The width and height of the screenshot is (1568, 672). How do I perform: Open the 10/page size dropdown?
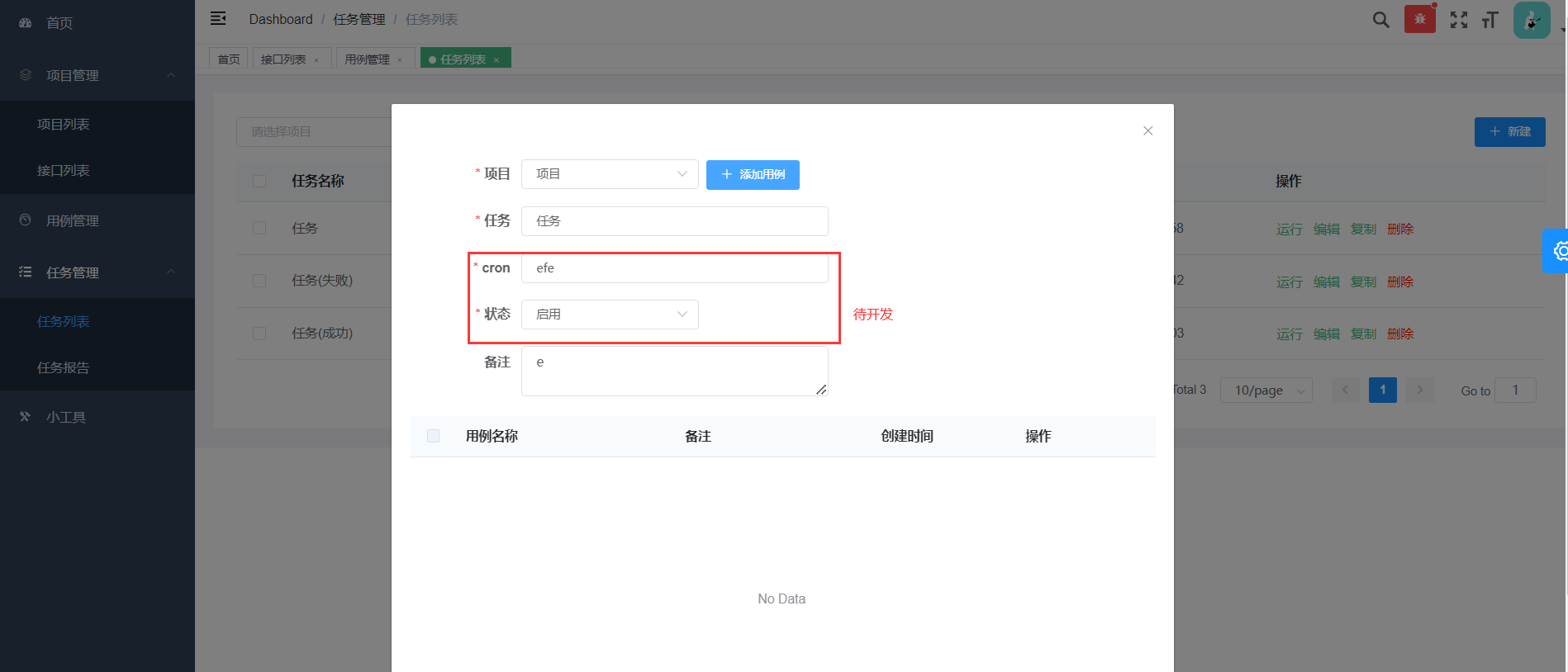point(1266,390)
